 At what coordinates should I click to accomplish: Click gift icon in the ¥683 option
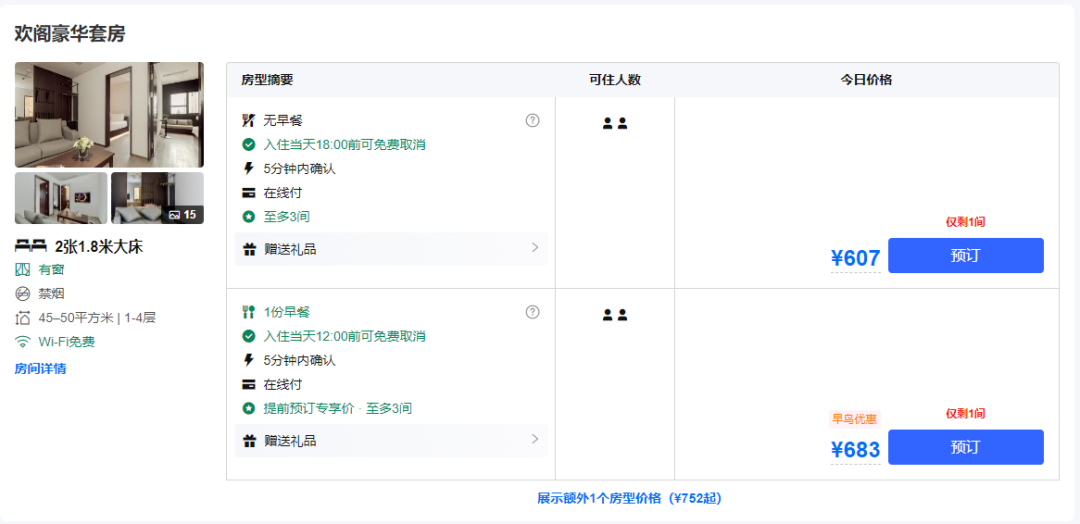click(x=249, y=441)
